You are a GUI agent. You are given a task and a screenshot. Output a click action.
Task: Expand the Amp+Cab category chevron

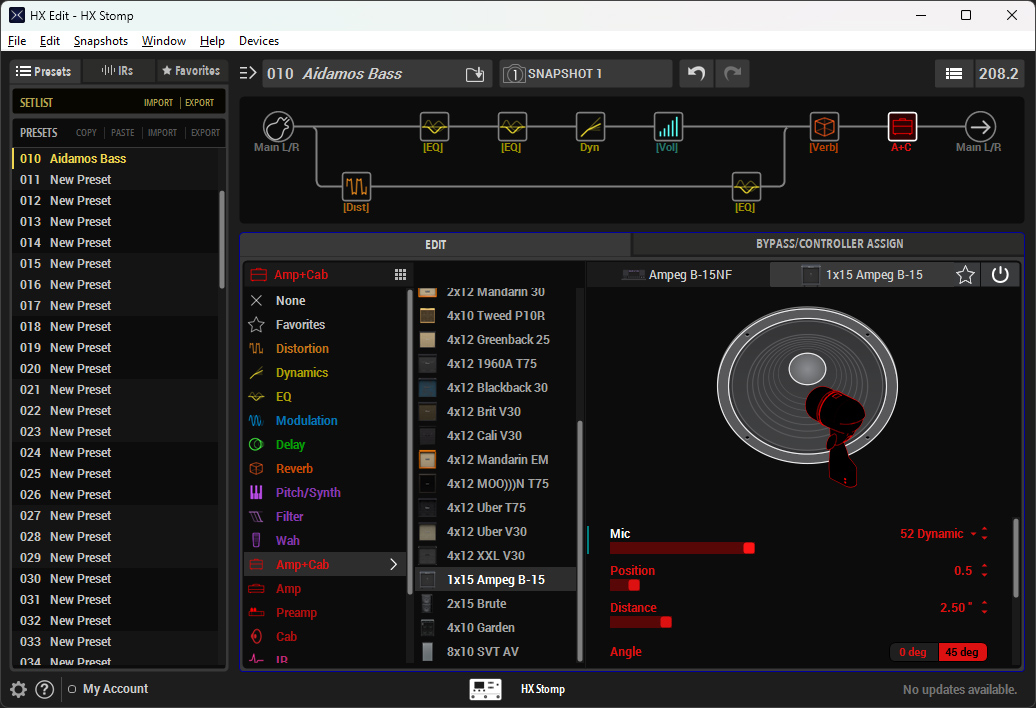393,565
